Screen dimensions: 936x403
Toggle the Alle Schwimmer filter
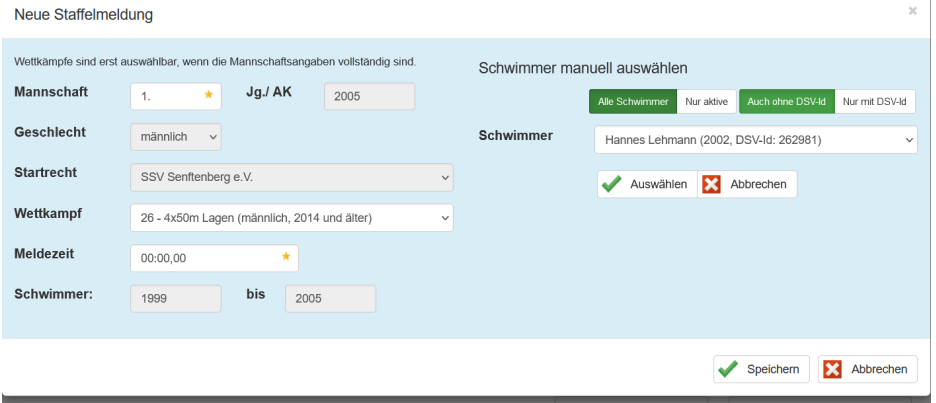click(x=632, y=102)
